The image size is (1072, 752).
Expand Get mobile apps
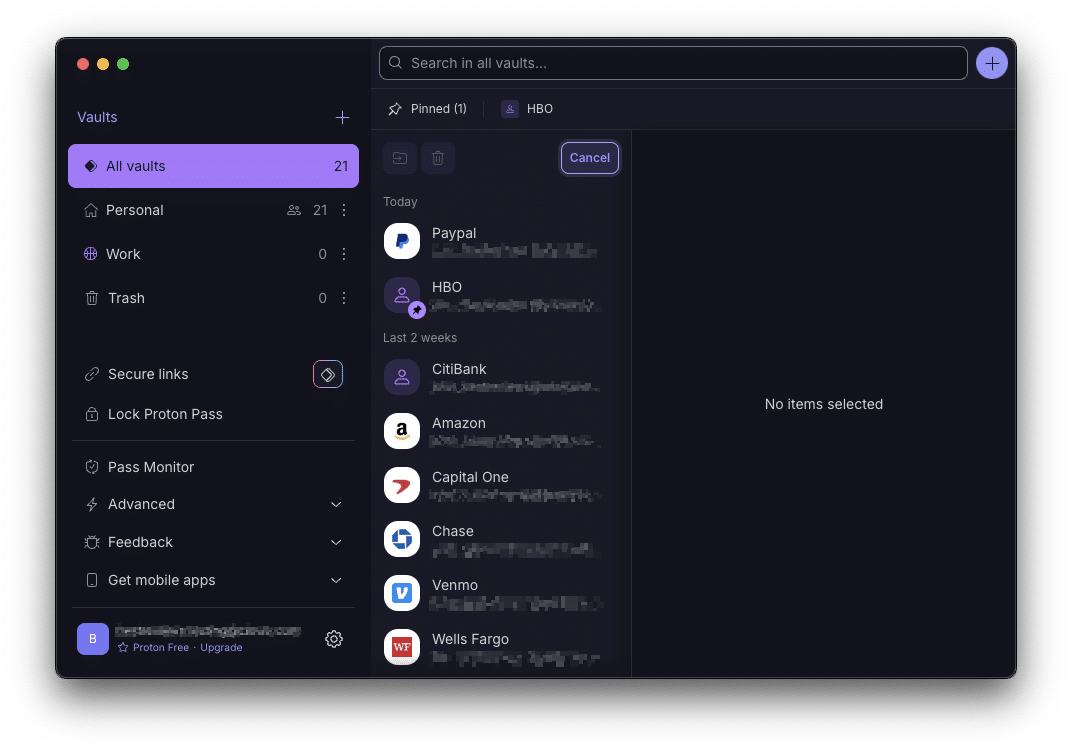[x=160, y=580]
